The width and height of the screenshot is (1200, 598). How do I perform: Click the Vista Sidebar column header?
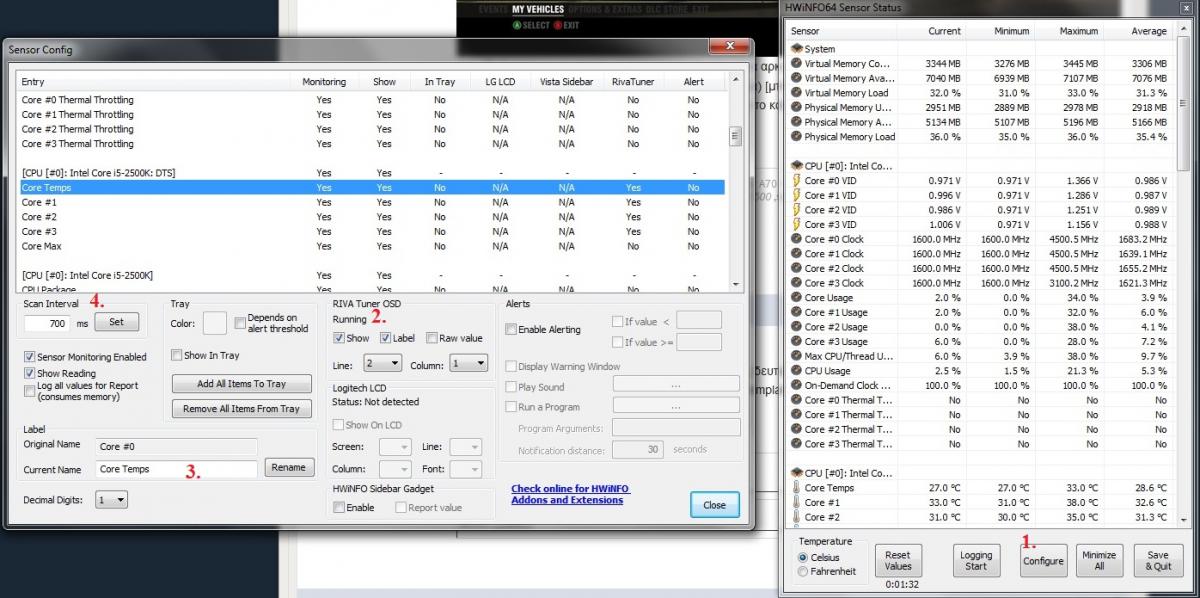[x=566, y=82]
